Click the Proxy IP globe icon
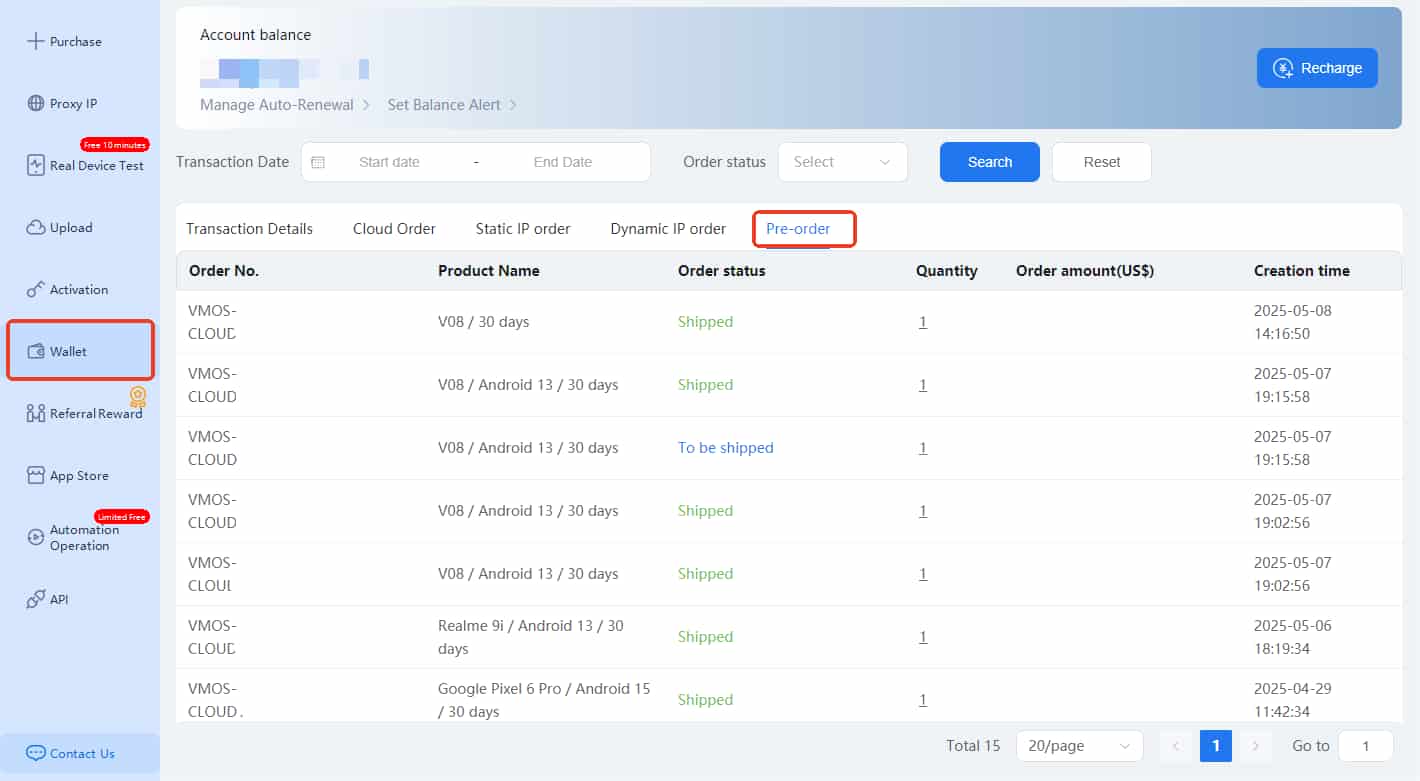Image resolution: width=1420 pixels, height=781 pixels. point(36,103)
